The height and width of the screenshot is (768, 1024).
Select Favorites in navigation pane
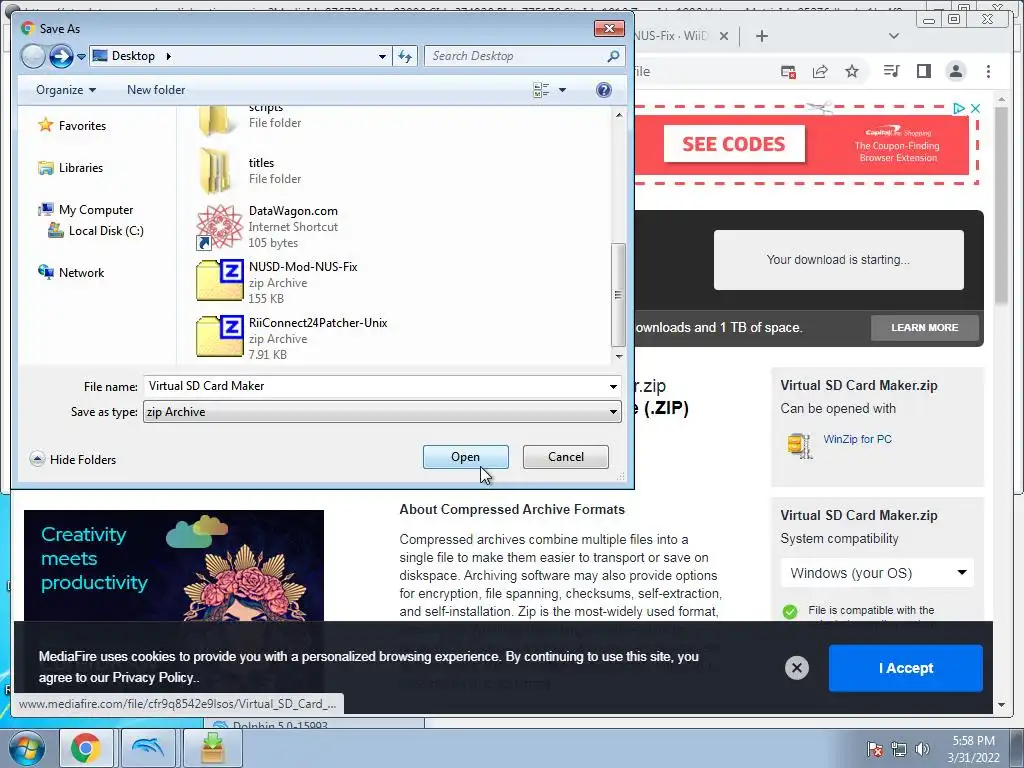(82, 125)
